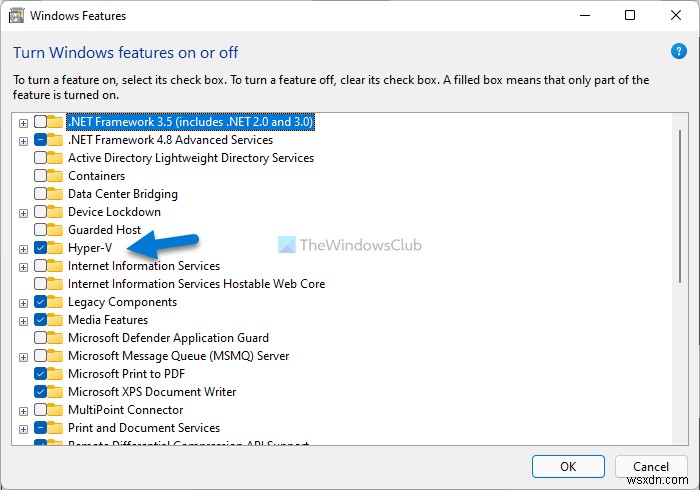Select the MultiPoint Connector entry

[125, 410]
